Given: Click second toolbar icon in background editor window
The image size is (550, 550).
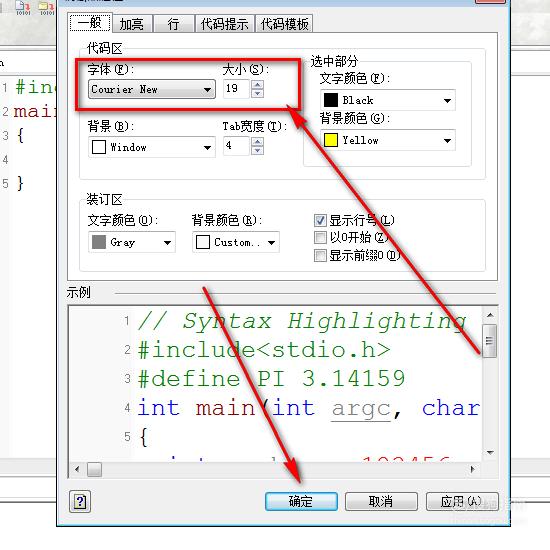Looking at the screenshot, I should (46, 8).
